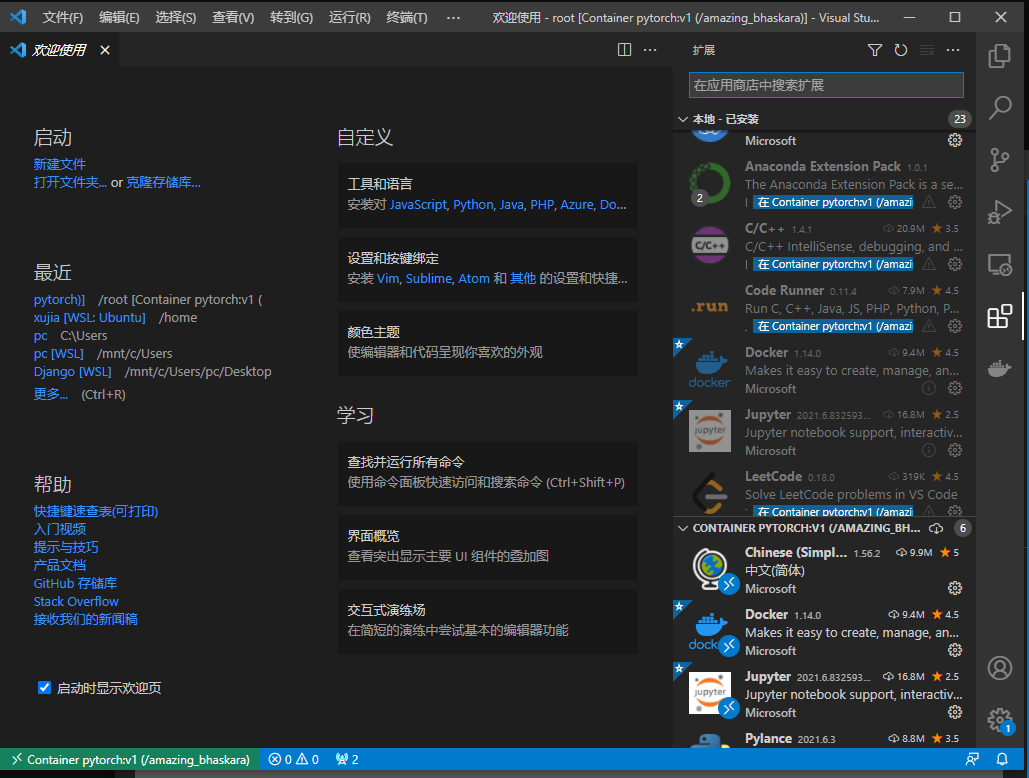Open manage gear for local Docker extension

955,388
